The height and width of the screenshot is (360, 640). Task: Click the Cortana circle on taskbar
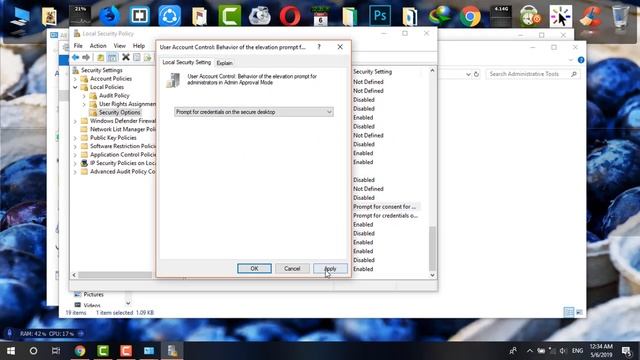pos(33,351)
